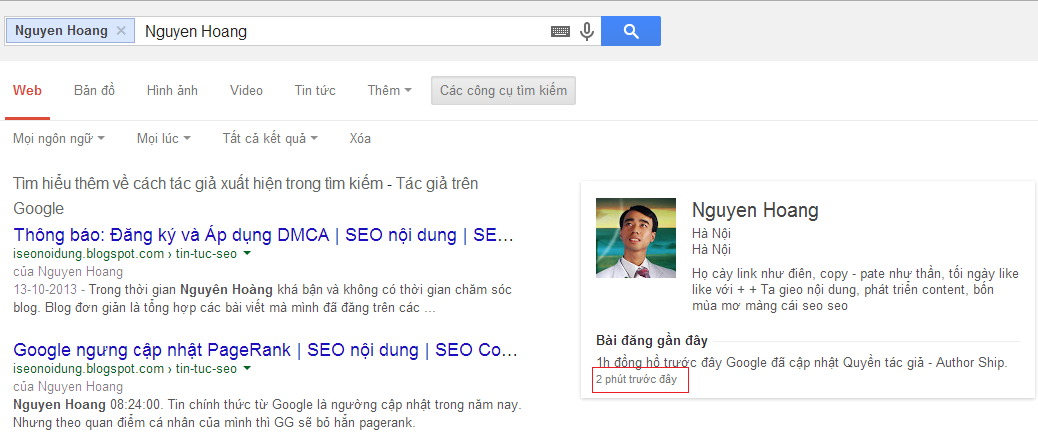
Task: Expand the Tất cả kết quả filter
Action: tap(270, 138)
